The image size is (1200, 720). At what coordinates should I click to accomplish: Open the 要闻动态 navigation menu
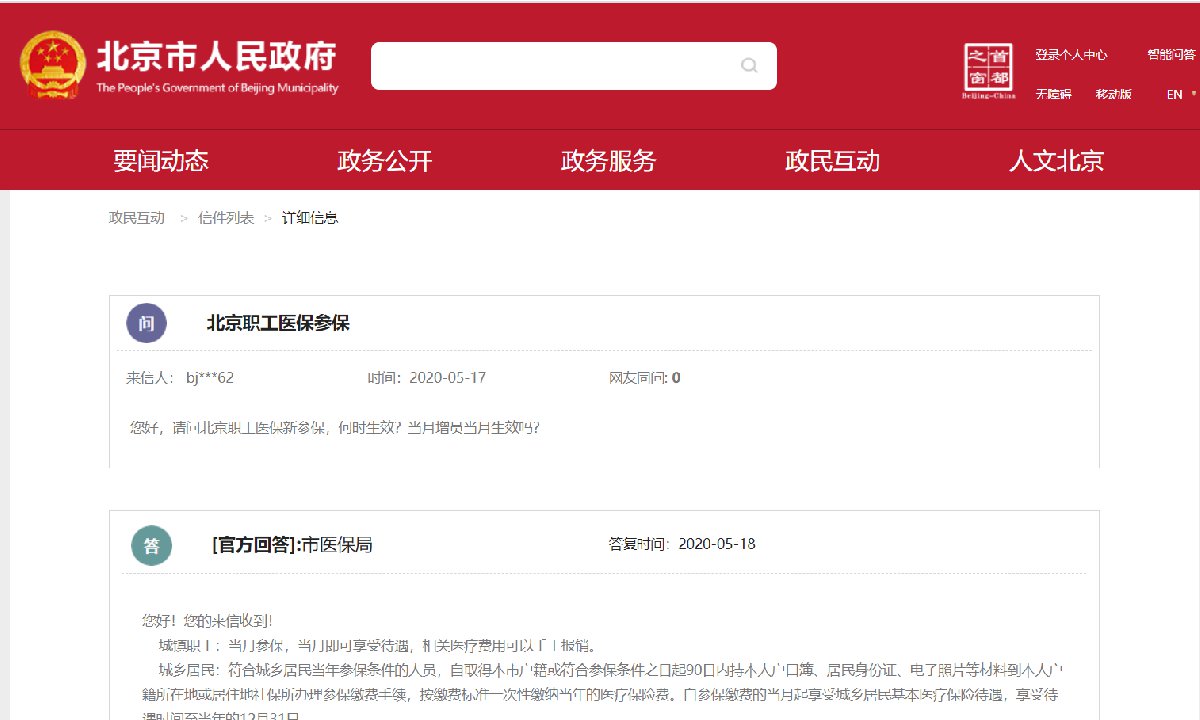(x=160, y=160)
